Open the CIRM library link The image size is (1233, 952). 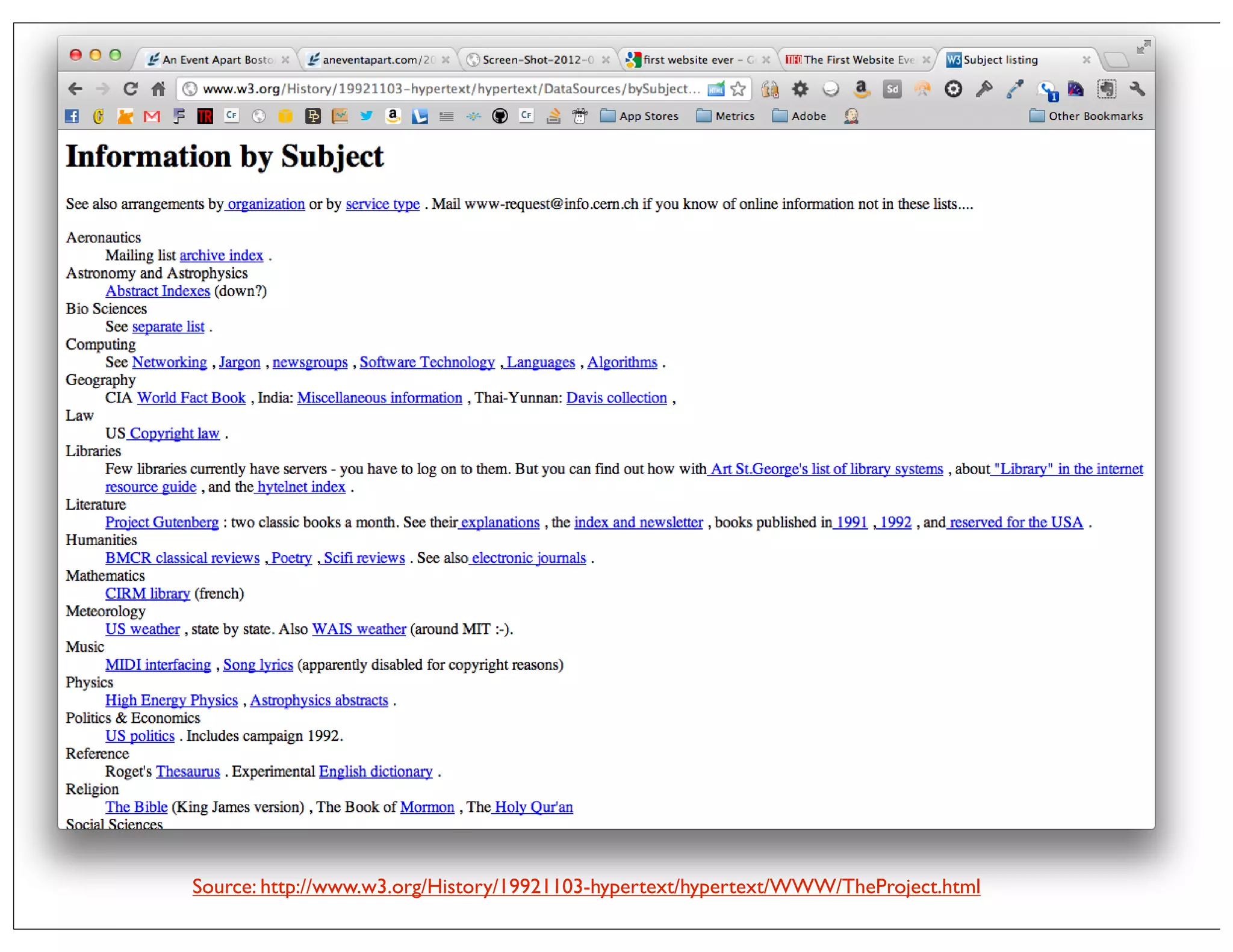[148, 593]
